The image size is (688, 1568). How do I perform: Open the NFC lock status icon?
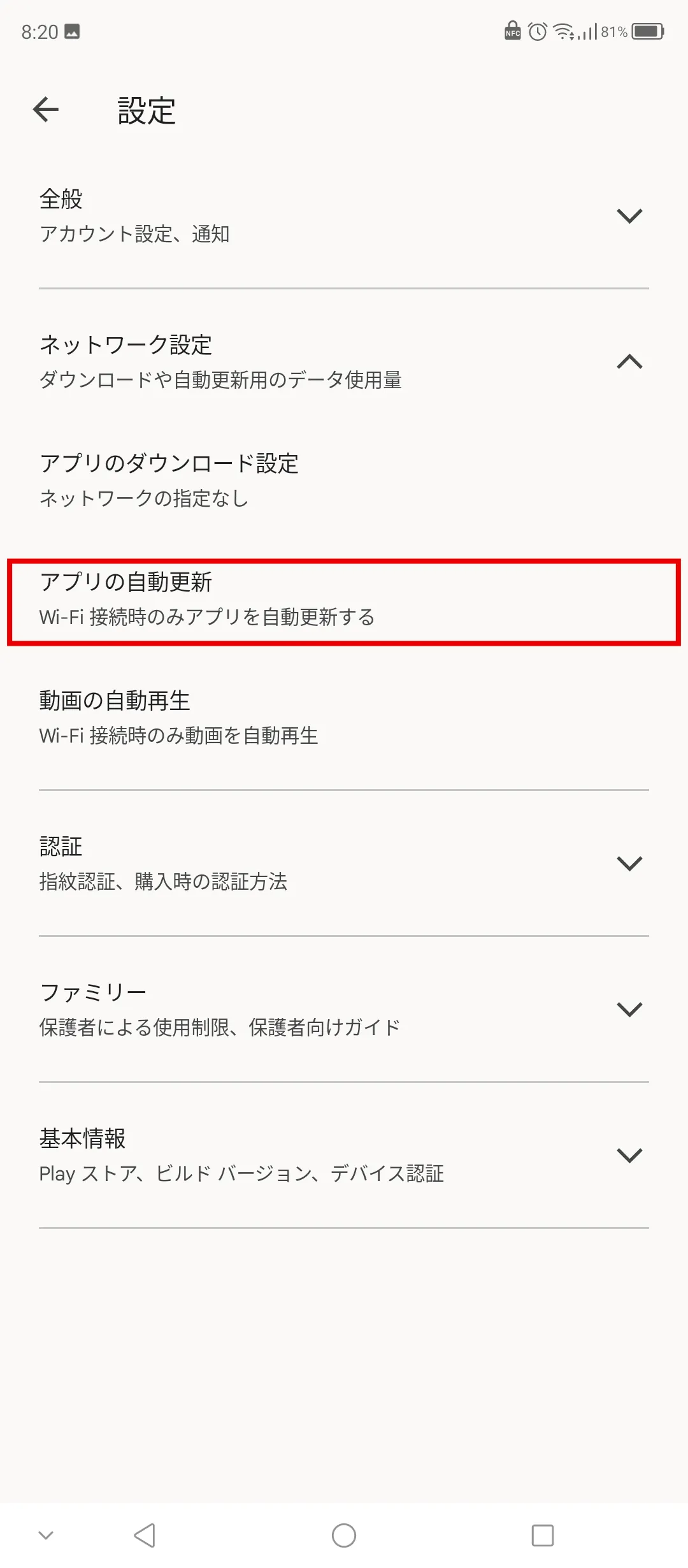point(513,31)
